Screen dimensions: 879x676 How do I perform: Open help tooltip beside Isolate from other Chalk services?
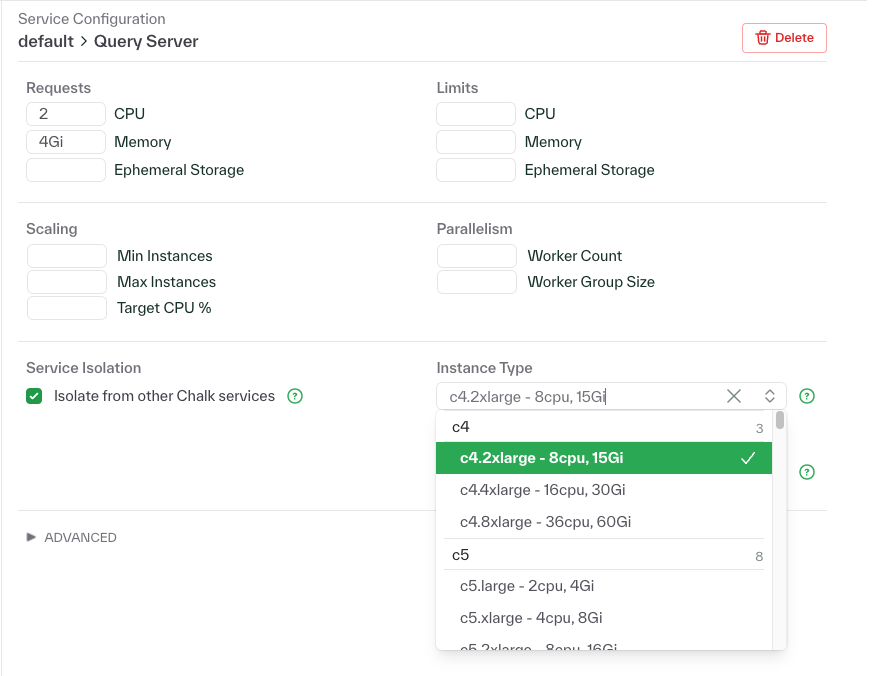295,396
